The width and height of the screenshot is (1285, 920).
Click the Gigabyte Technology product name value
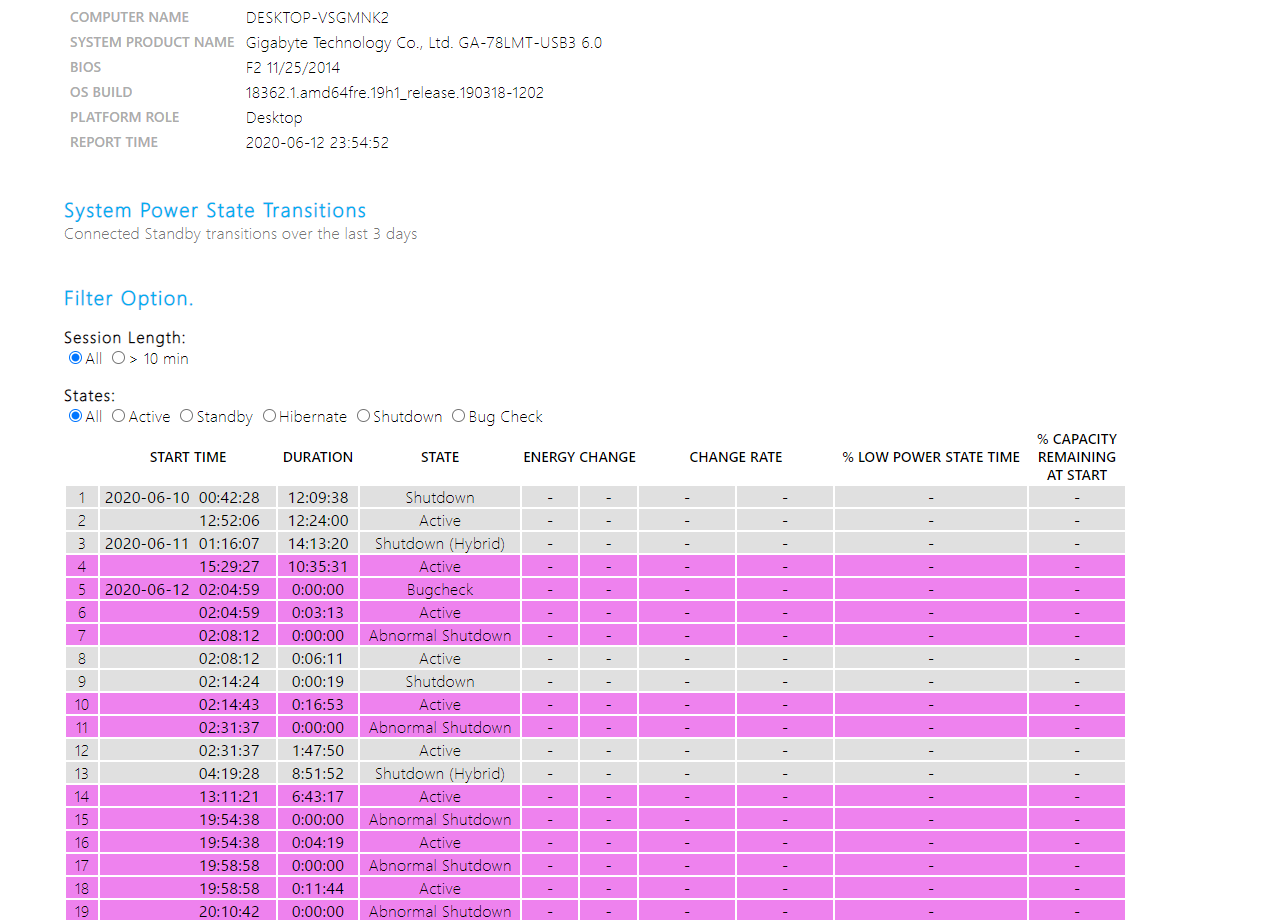point(424,43)
